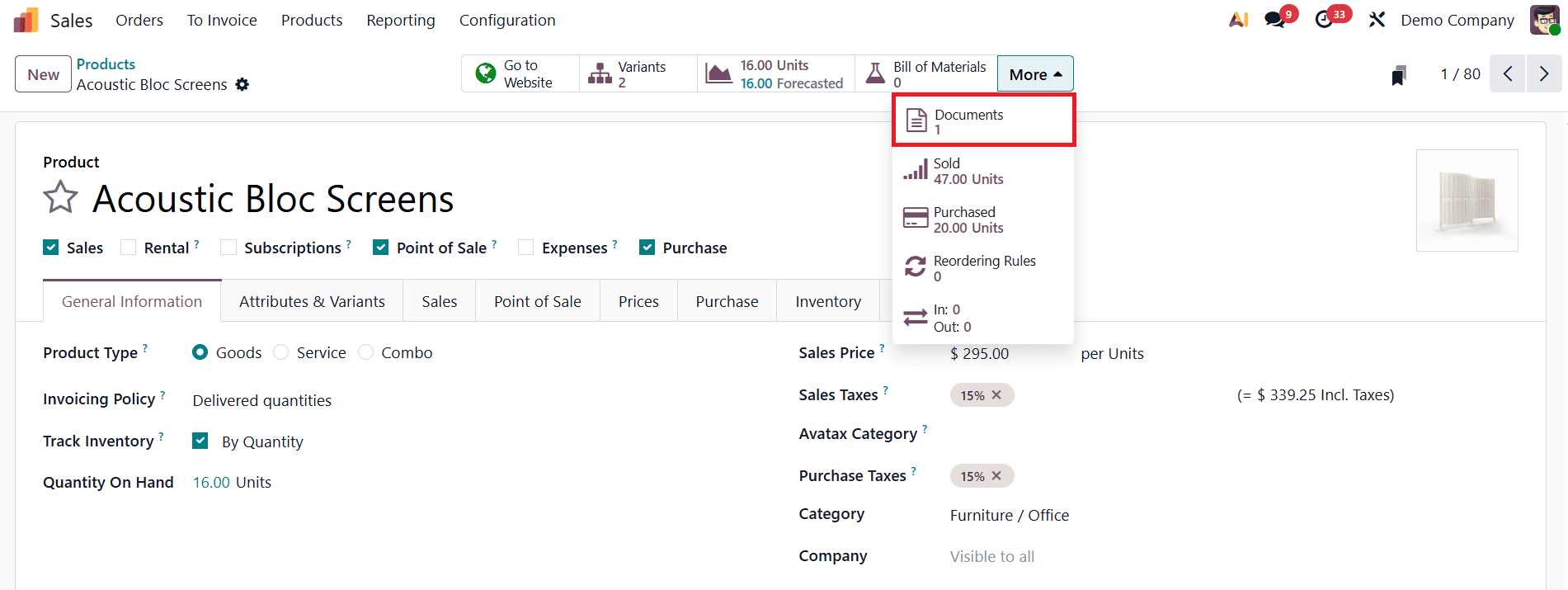Switch to the Attributes & Variants tab
Viewport: 1568px width, 590px height.
click(312, 301)
